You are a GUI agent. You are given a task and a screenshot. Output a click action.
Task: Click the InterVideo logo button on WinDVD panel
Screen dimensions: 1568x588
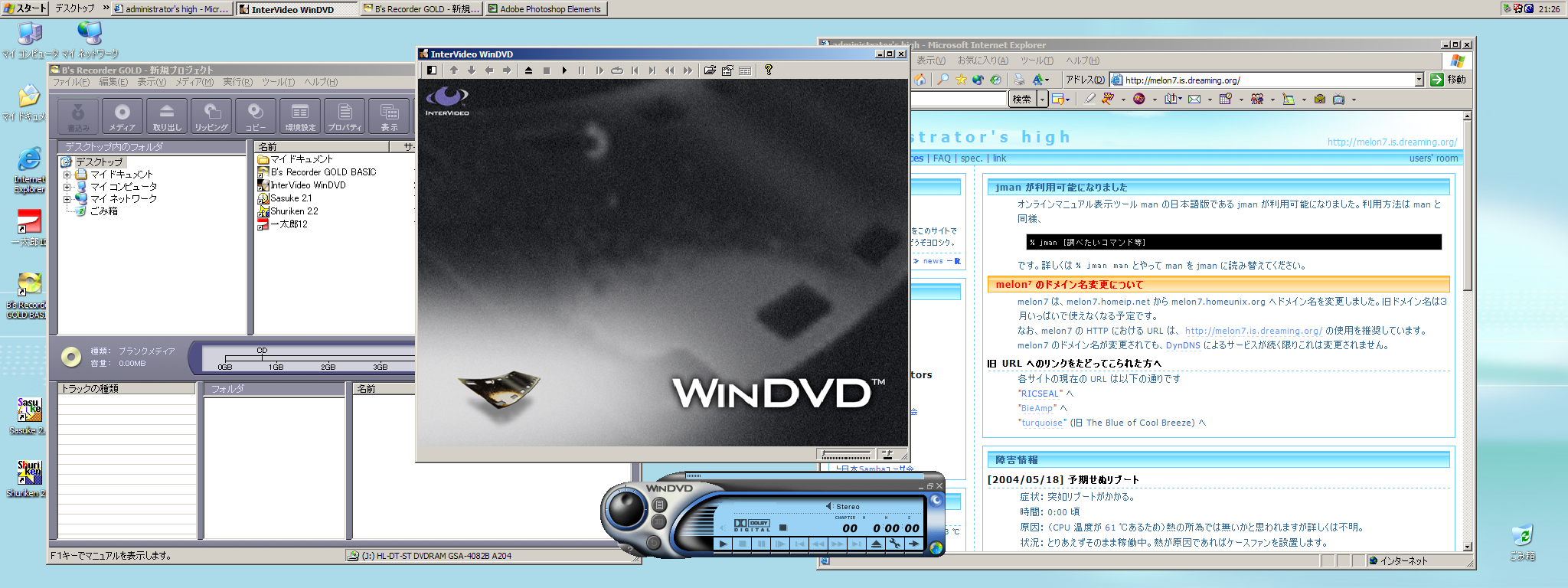(x=936, y=500)
